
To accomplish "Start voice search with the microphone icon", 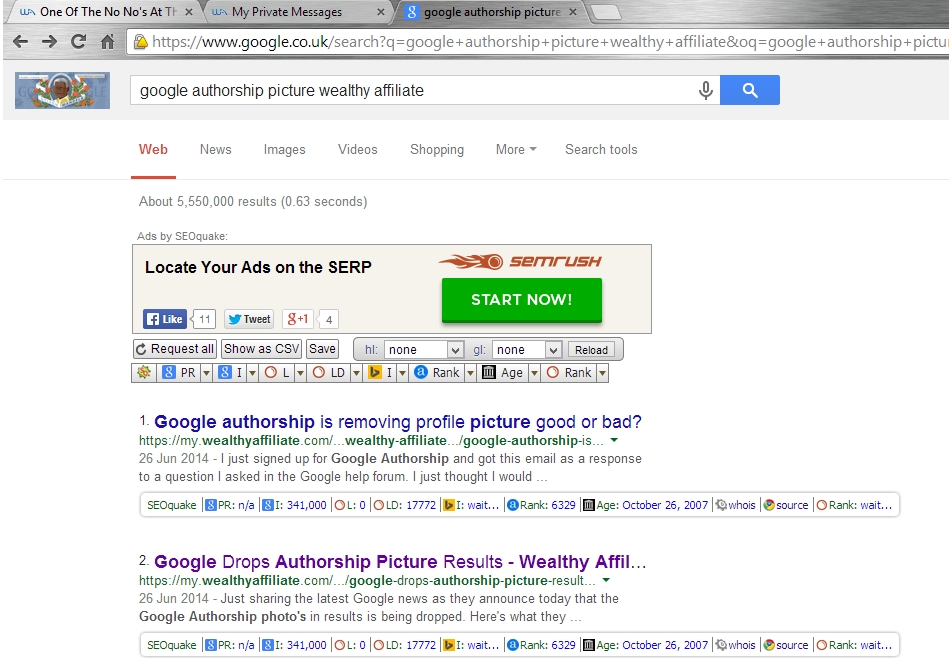I will click(x=706, y=90).
